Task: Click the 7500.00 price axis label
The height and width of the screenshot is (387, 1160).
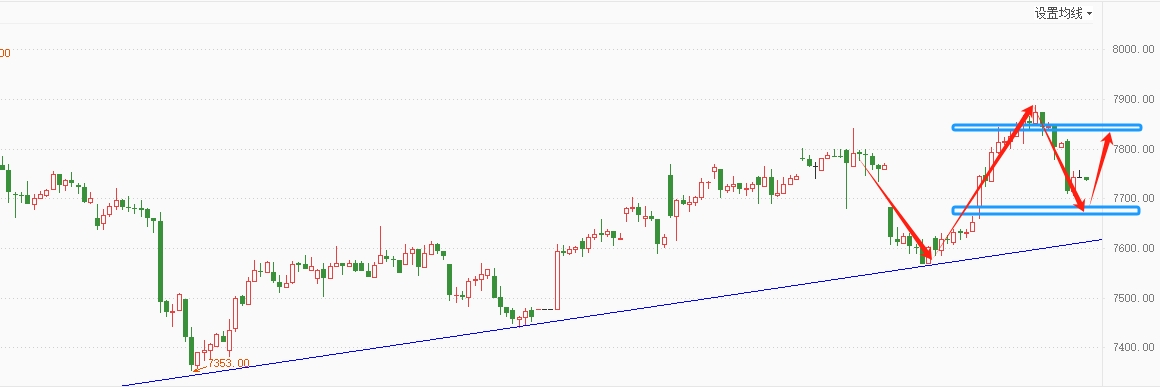Action: pyautogui.click(x=1133, y=297)
